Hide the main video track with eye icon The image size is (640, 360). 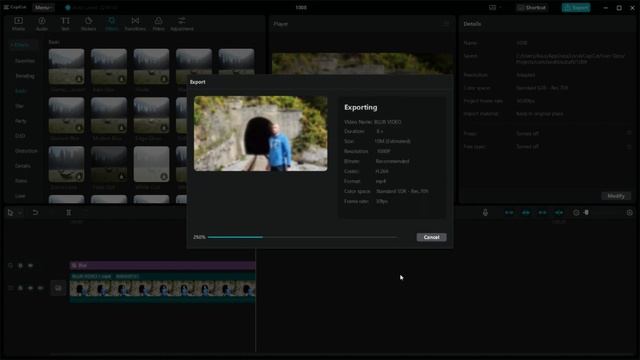[x=30, y=288]
